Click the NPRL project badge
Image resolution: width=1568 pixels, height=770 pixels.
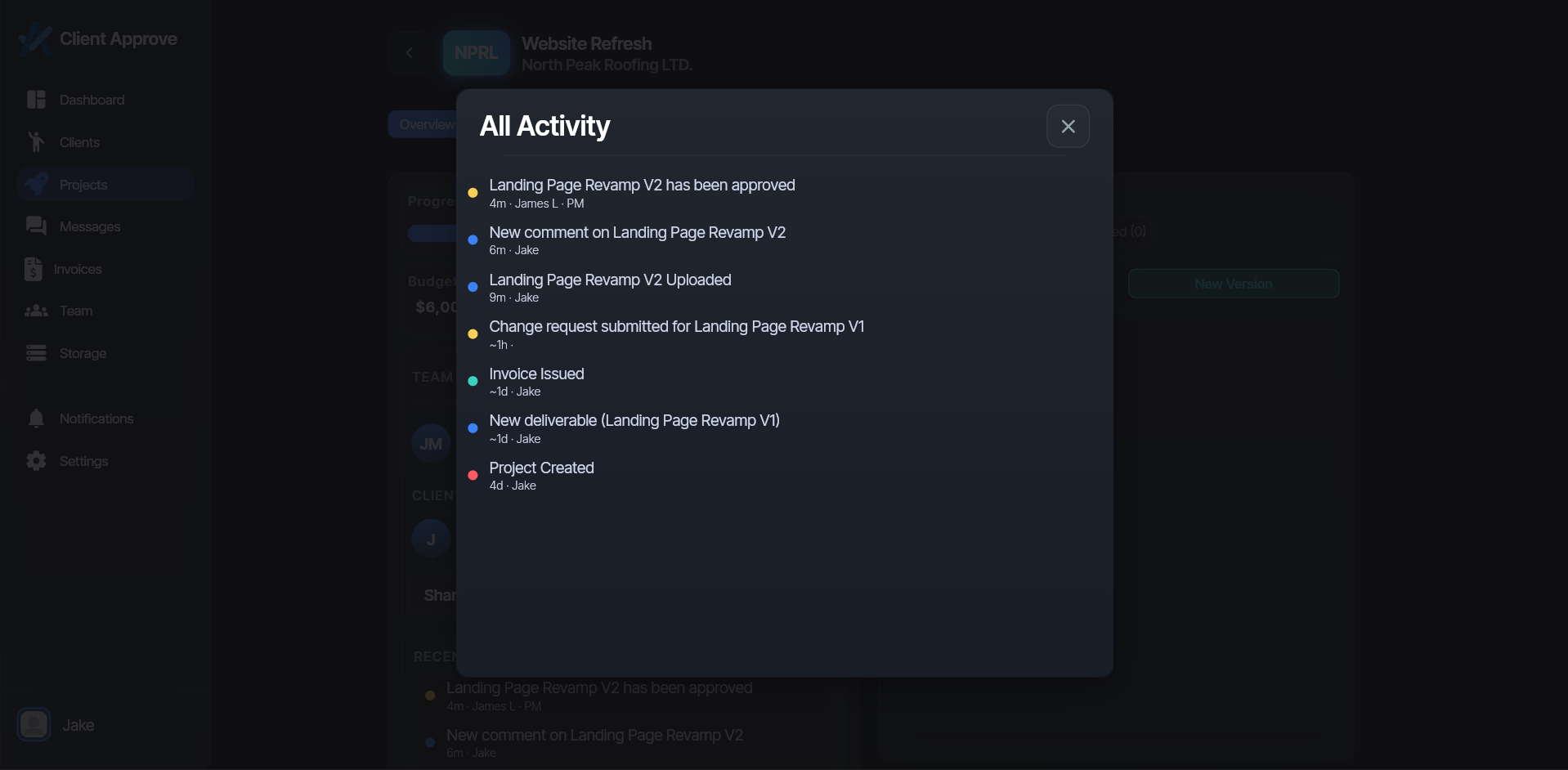475,52
